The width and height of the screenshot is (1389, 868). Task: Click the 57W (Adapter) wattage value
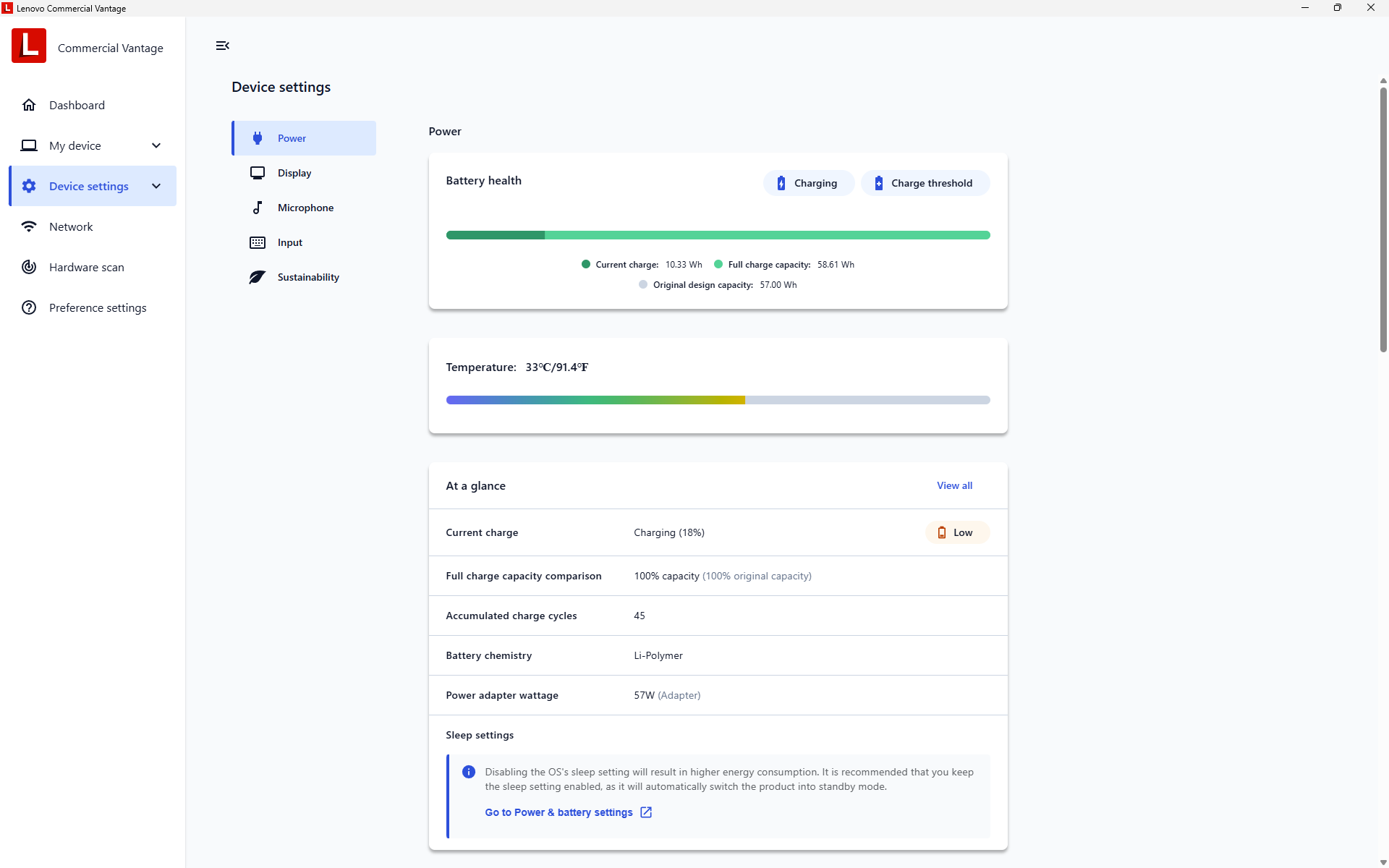(x=667, y=695)
